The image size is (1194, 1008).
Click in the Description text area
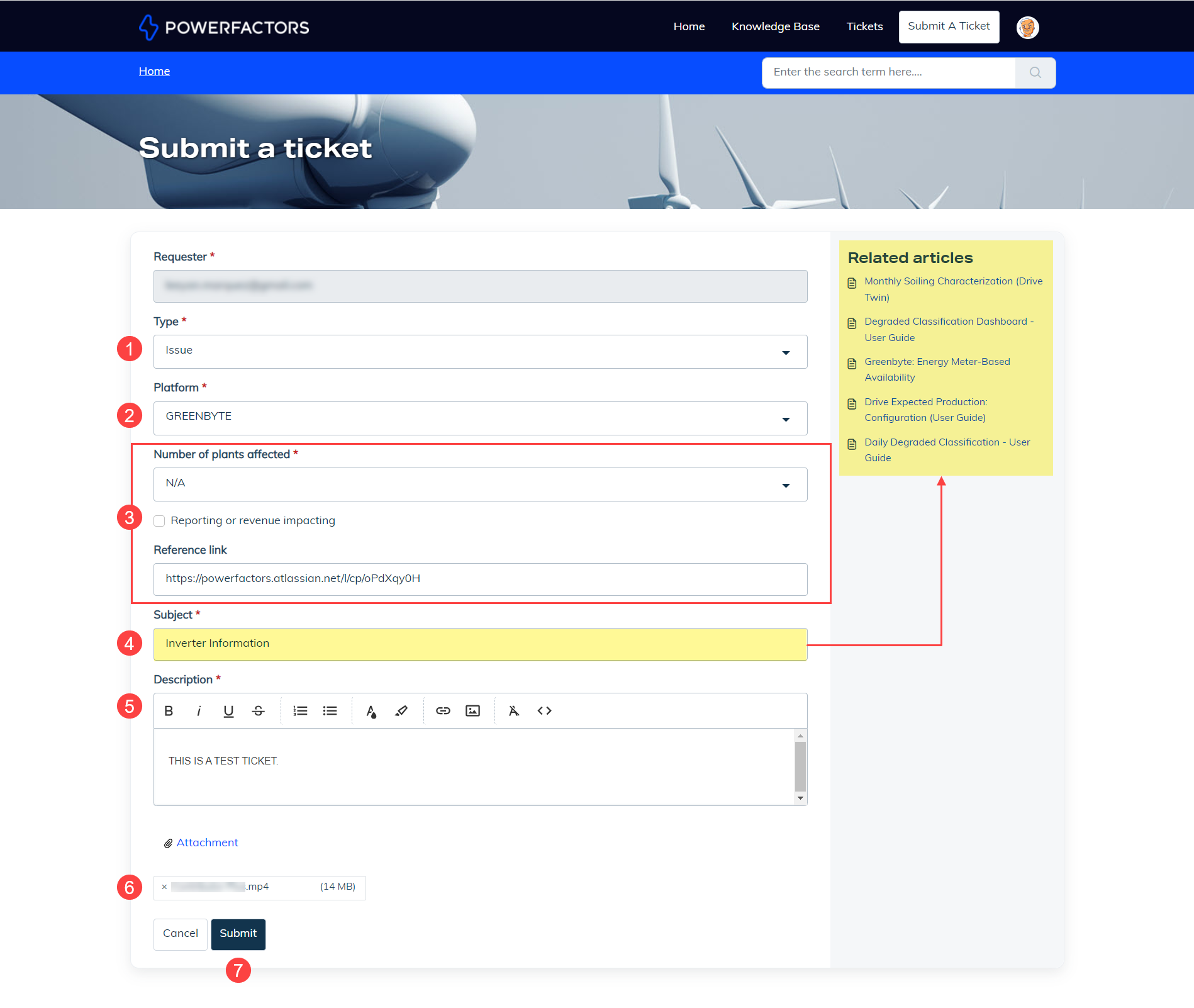tap(474, 766)
